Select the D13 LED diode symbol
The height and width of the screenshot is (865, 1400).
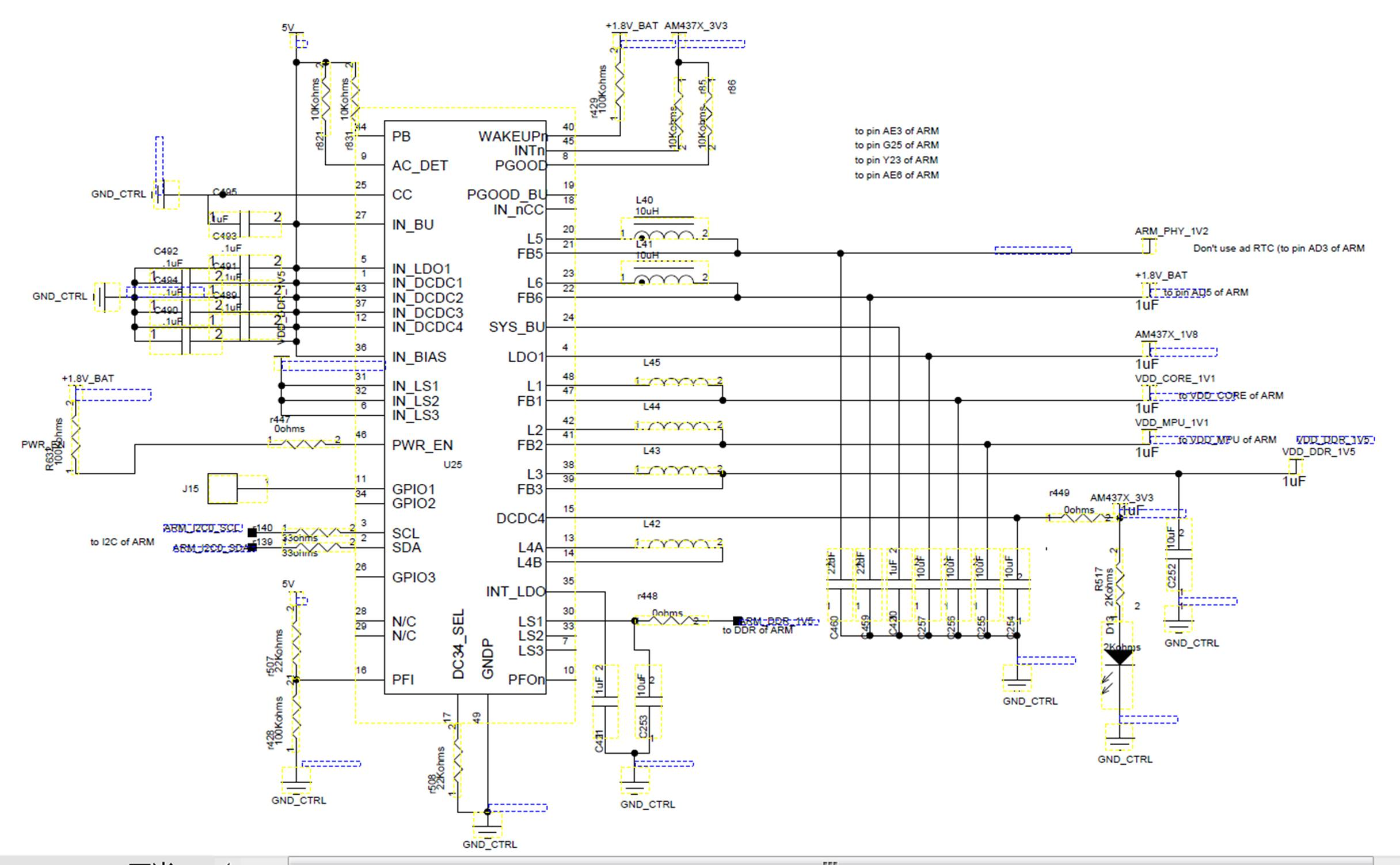point(1119,665)
